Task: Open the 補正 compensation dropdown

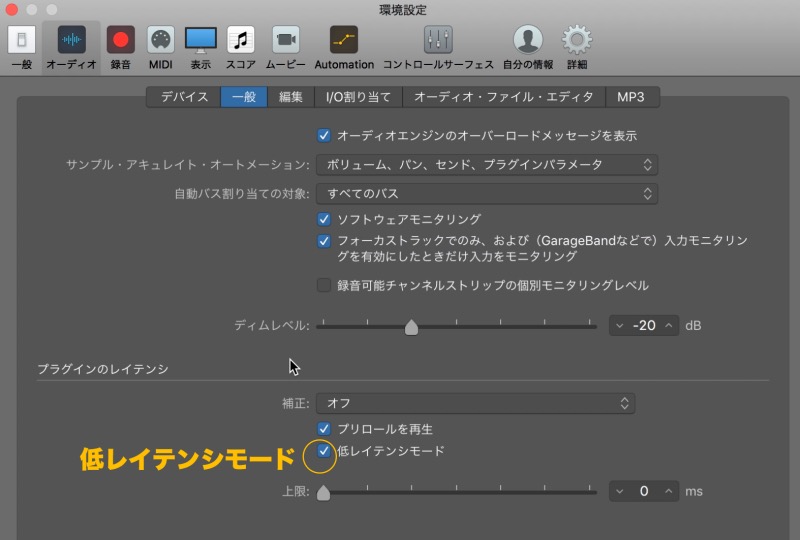Action: pos(476,403)
